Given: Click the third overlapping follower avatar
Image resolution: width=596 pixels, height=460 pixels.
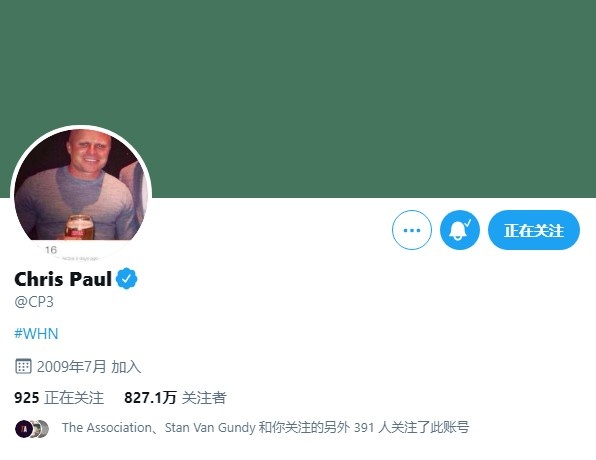Looking at the screenshot, I should tap(43, 429).
